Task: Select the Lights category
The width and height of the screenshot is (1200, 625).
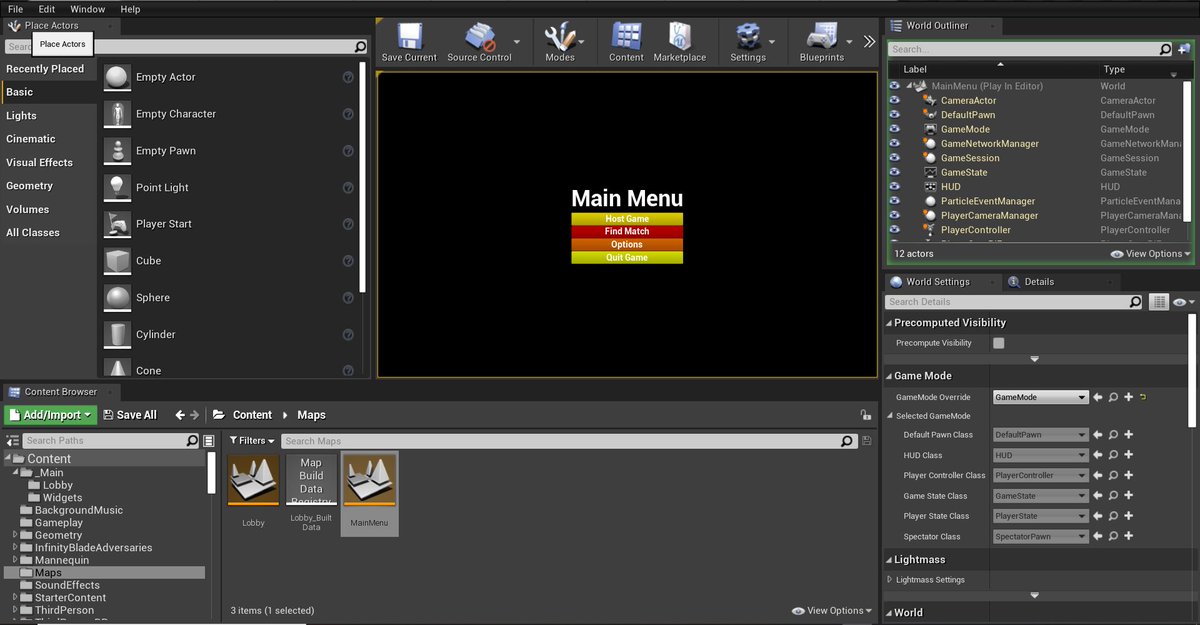Action: coord(21,116)
